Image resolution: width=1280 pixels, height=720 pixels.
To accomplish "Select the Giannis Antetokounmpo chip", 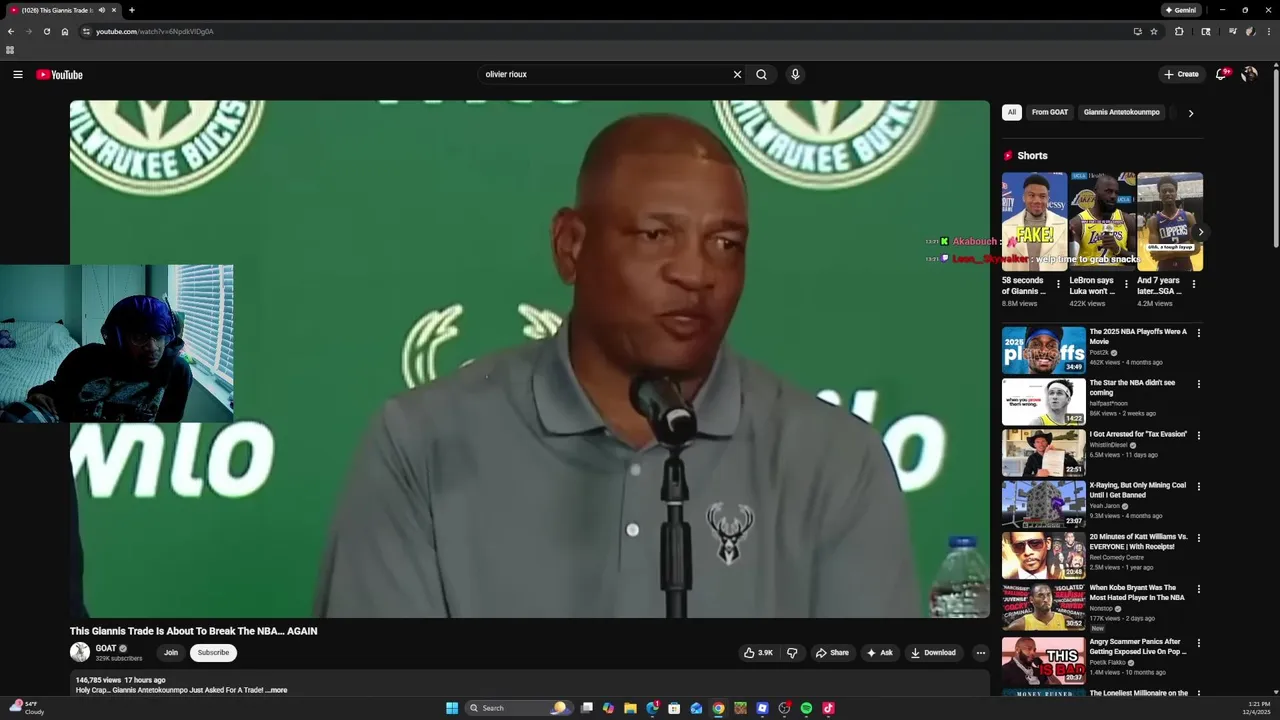I will pyautogui.click(x=1122, y=113).
